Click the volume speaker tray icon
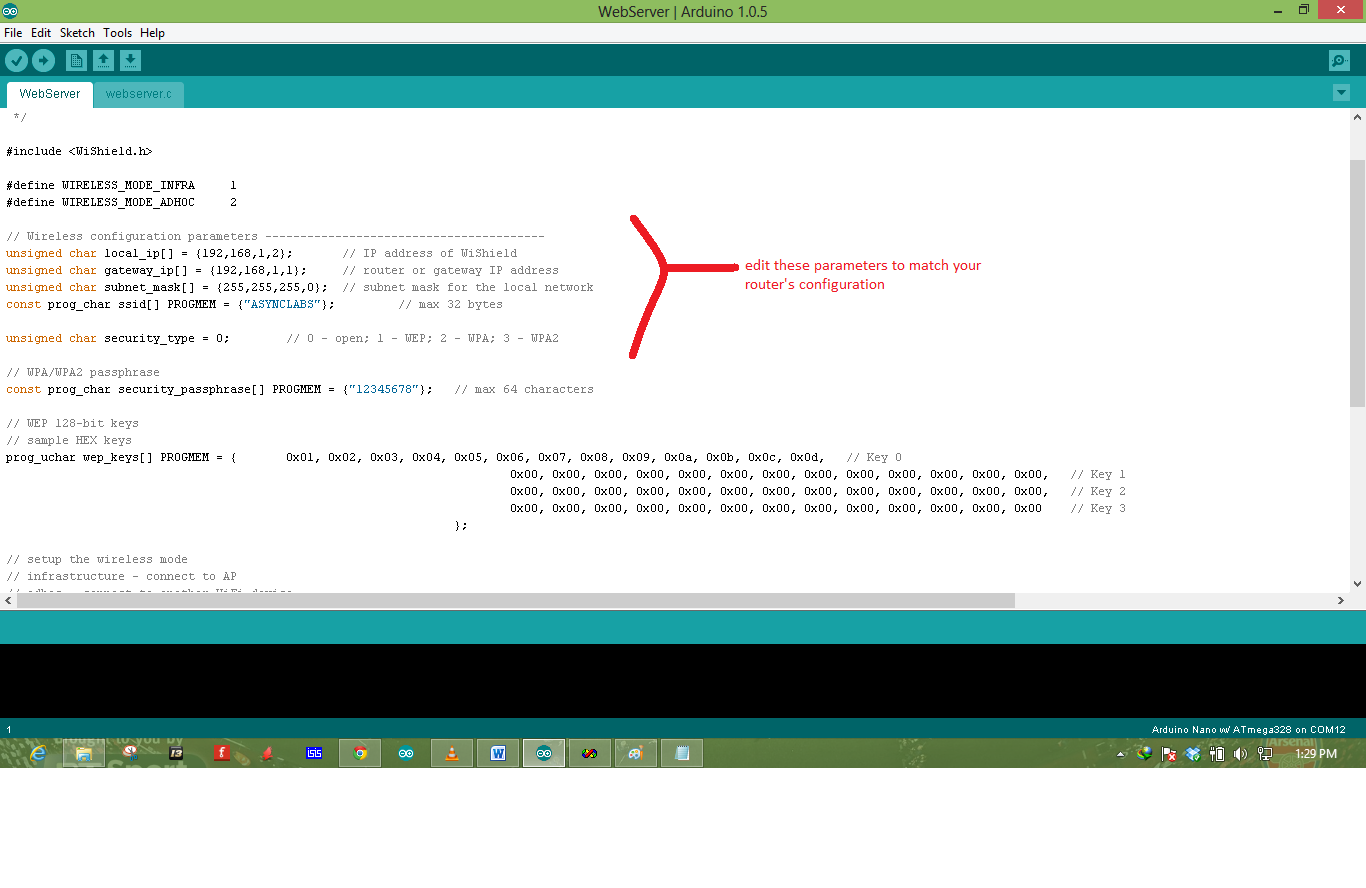The height and width of the screenshot is (888, 1366). pyautogui.click(x=1241, y=754)
